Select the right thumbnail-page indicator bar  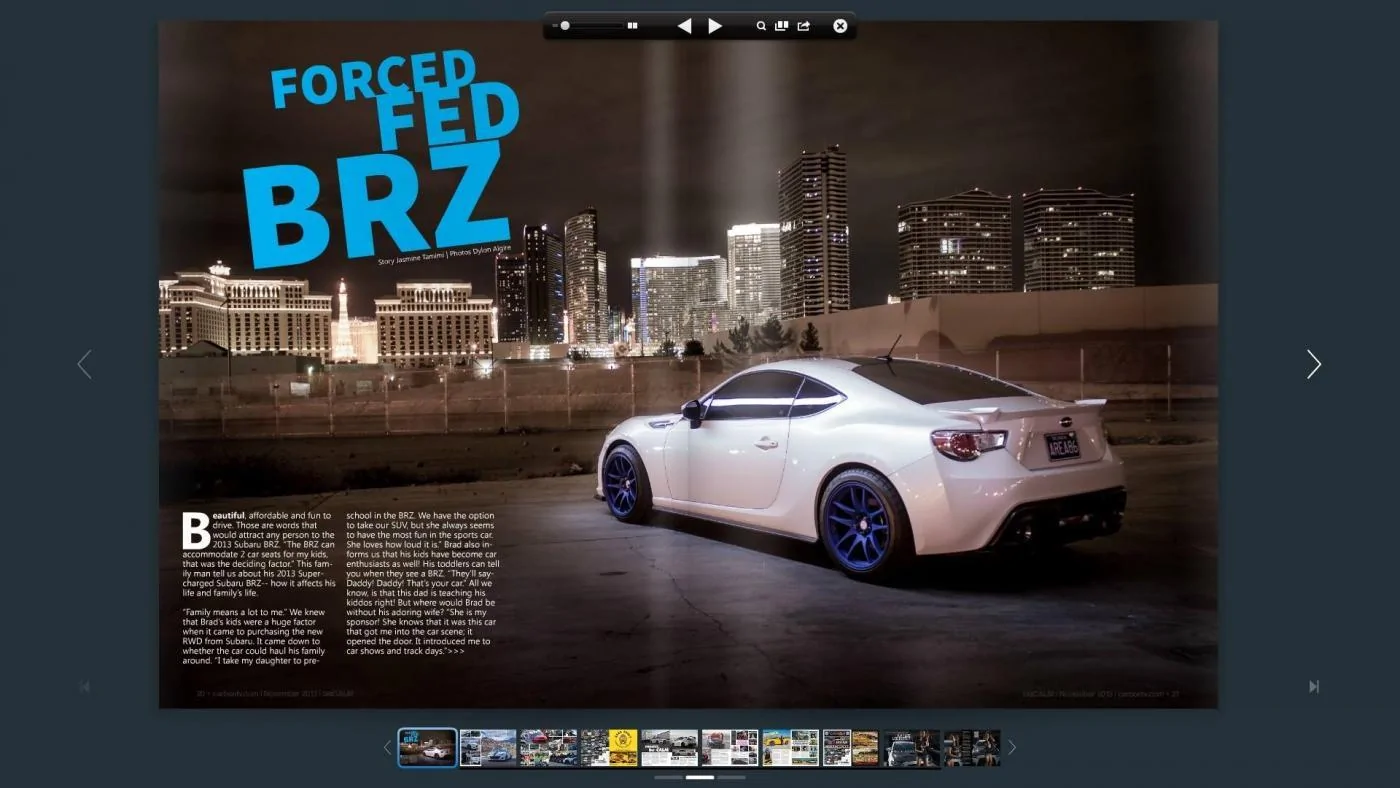[731, 777]
